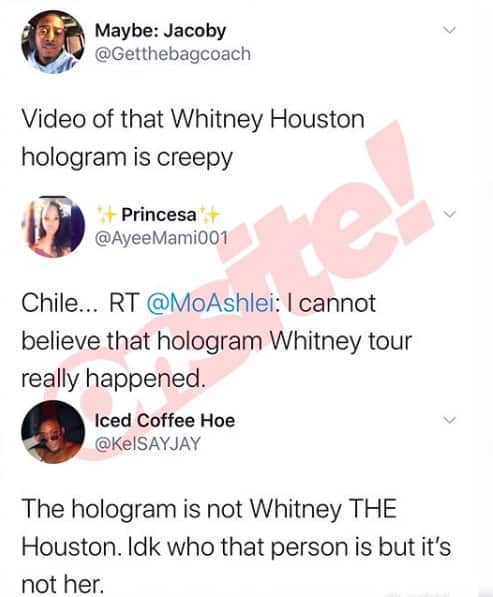Click the sparkle emoji after Princesa
The height and width of the screenshot is (597, 493).
(209, 215)
